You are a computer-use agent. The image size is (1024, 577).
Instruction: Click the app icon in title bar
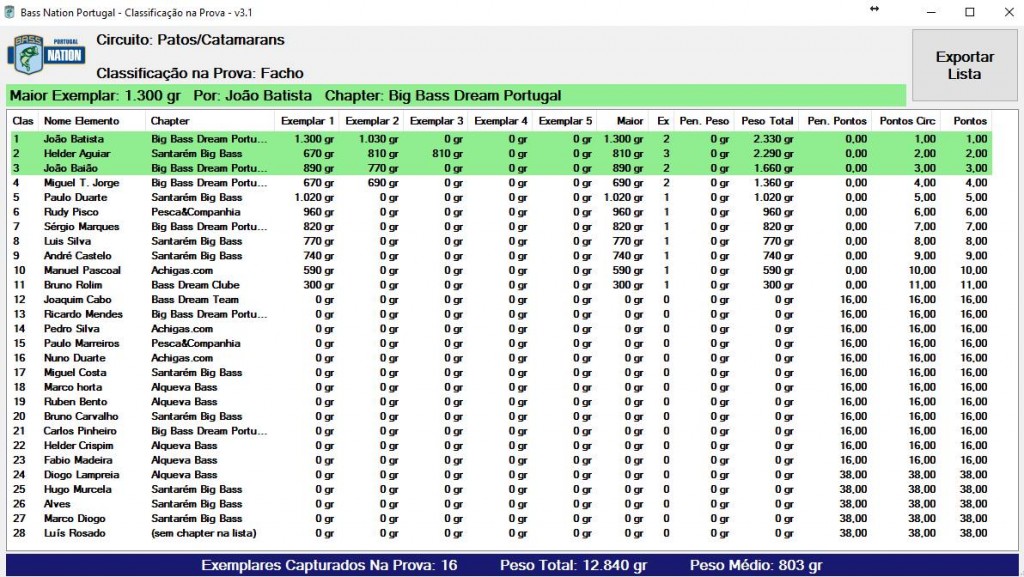pyautogui.click(x=10, y=12)
